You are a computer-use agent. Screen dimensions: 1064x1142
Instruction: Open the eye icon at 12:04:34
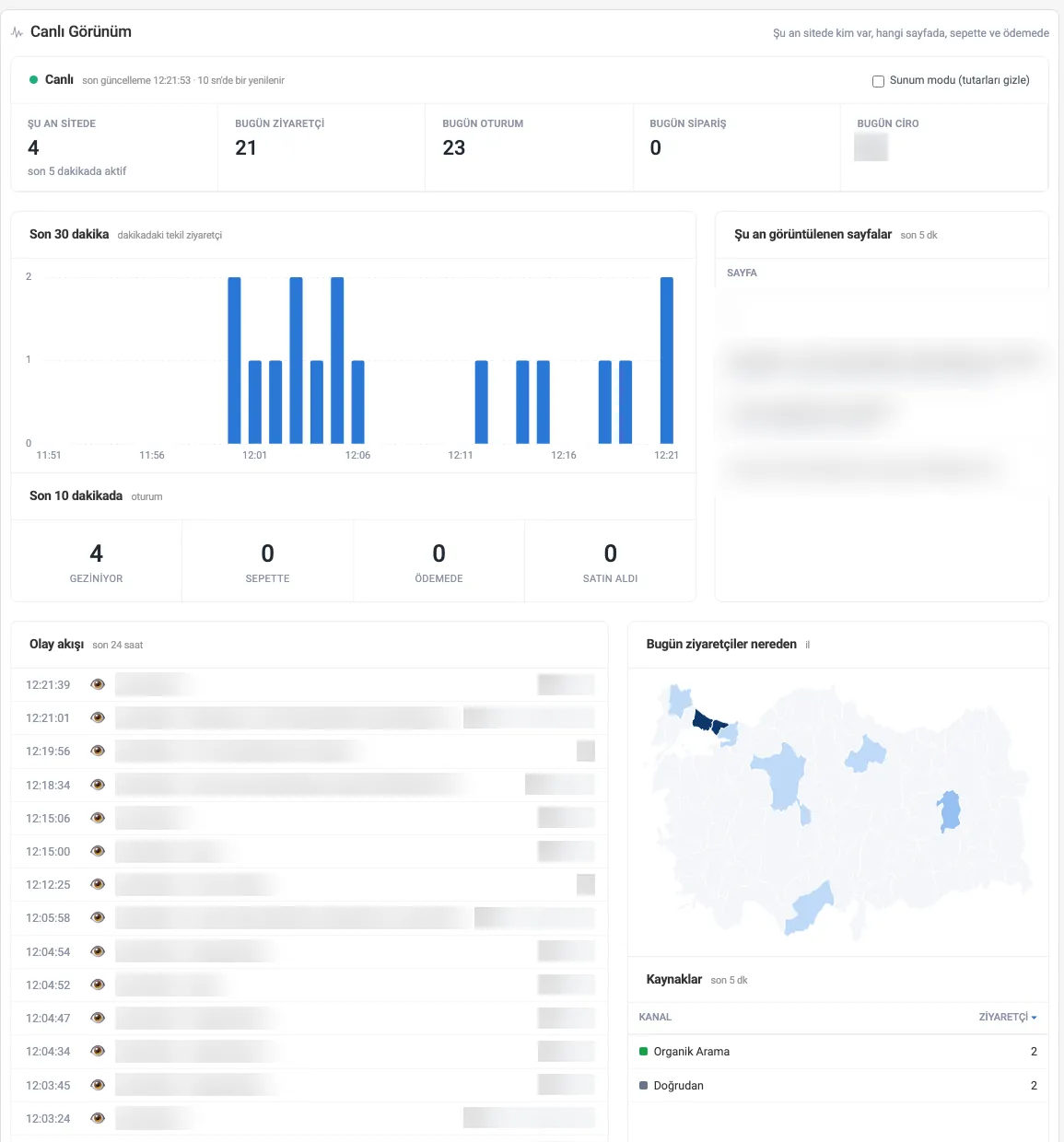pos(98,1051)
